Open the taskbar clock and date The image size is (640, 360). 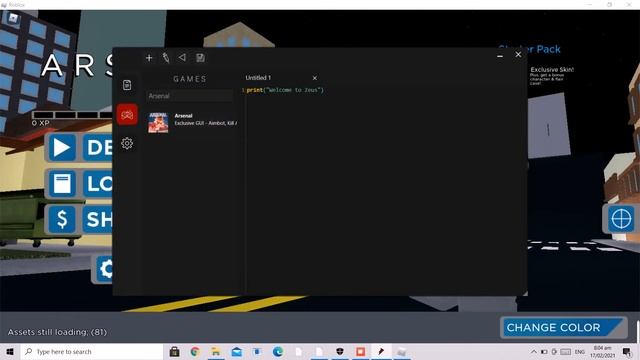coord(602,351)
